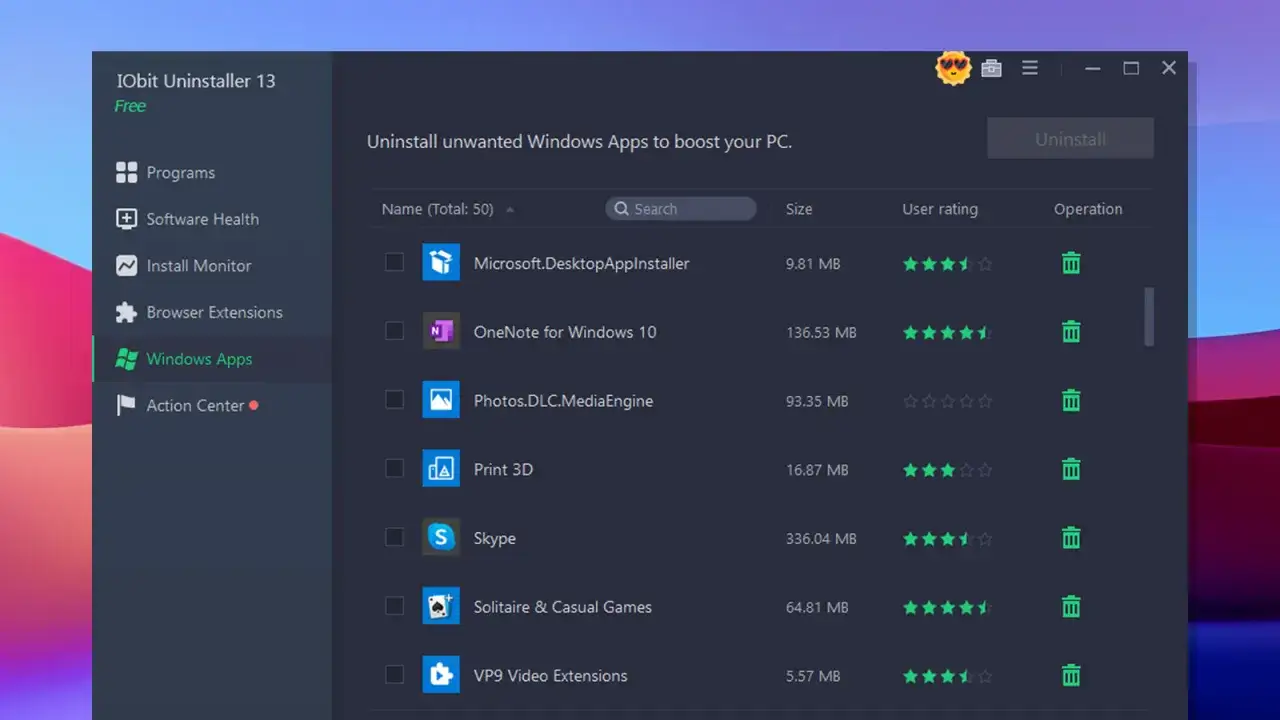
Task: Click the Skype name text
Action: pos(495,538)
